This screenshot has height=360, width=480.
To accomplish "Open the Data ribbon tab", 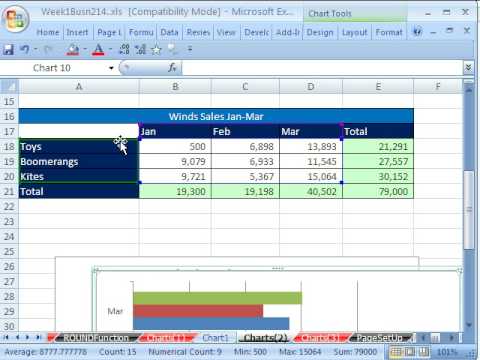I will click(x=169, y=32).
